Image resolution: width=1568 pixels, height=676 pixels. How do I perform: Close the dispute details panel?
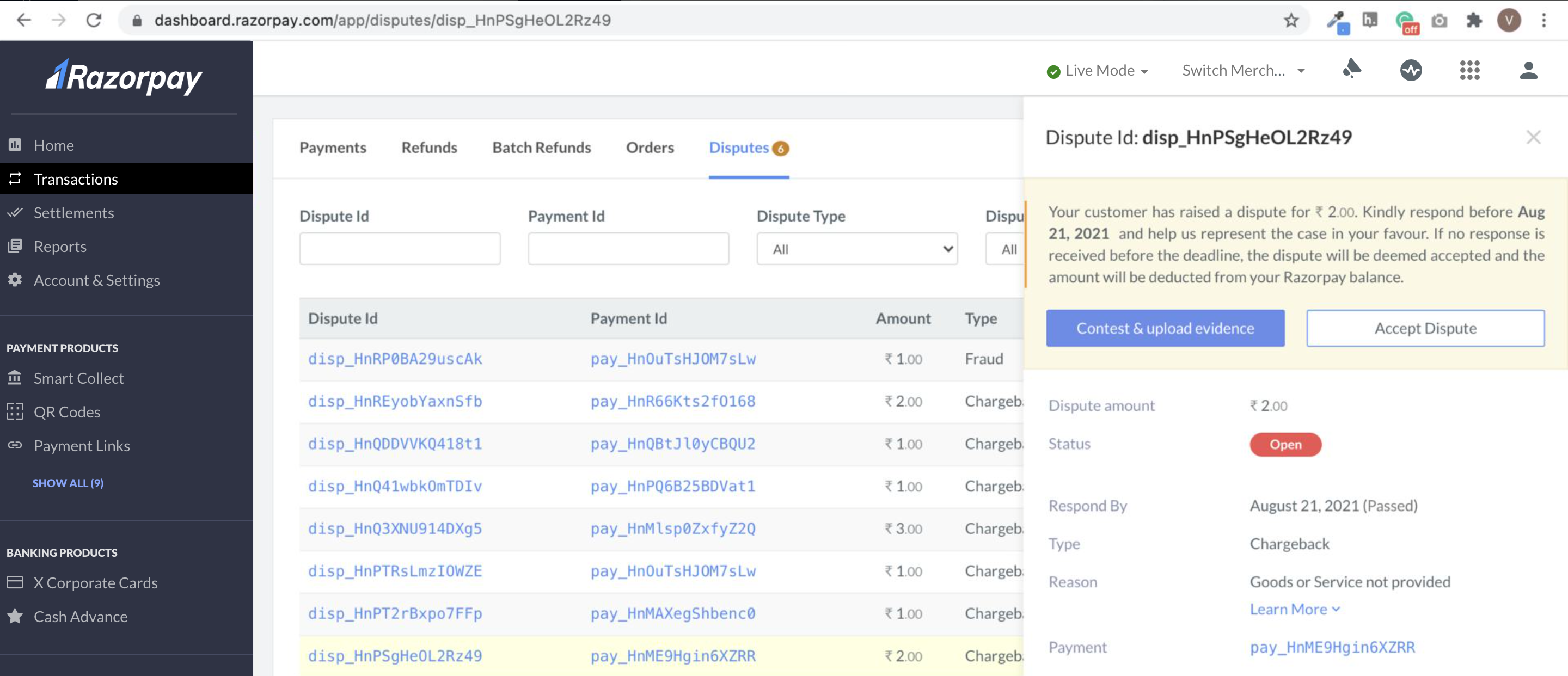point(1533,137)
